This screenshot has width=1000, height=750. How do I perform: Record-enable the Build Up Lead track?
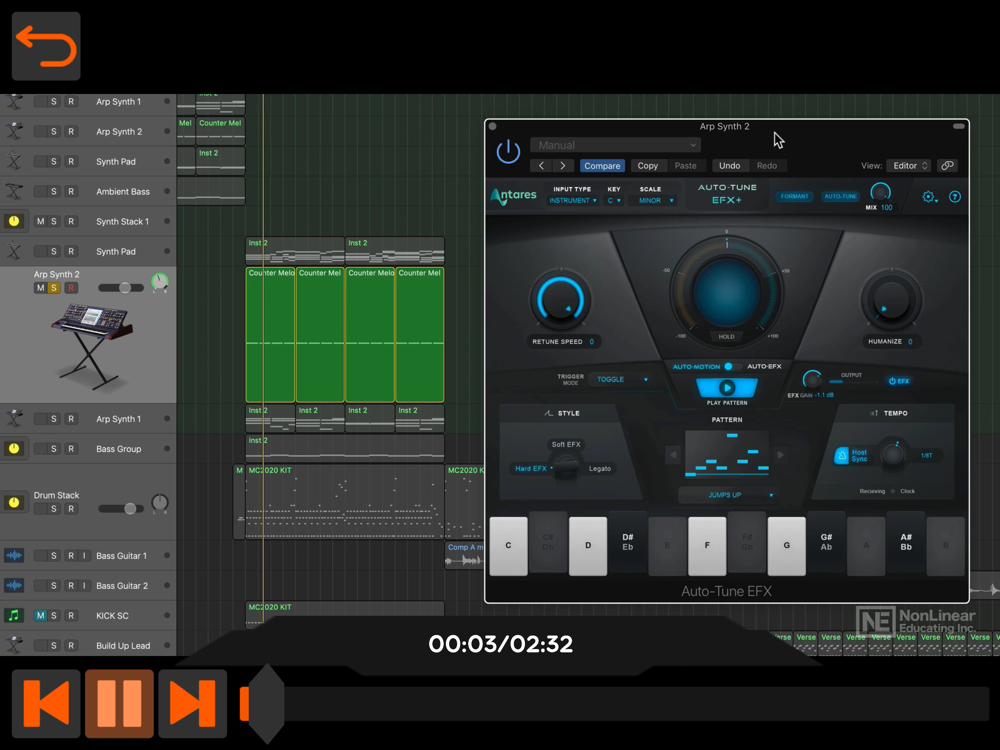point(71,645)
